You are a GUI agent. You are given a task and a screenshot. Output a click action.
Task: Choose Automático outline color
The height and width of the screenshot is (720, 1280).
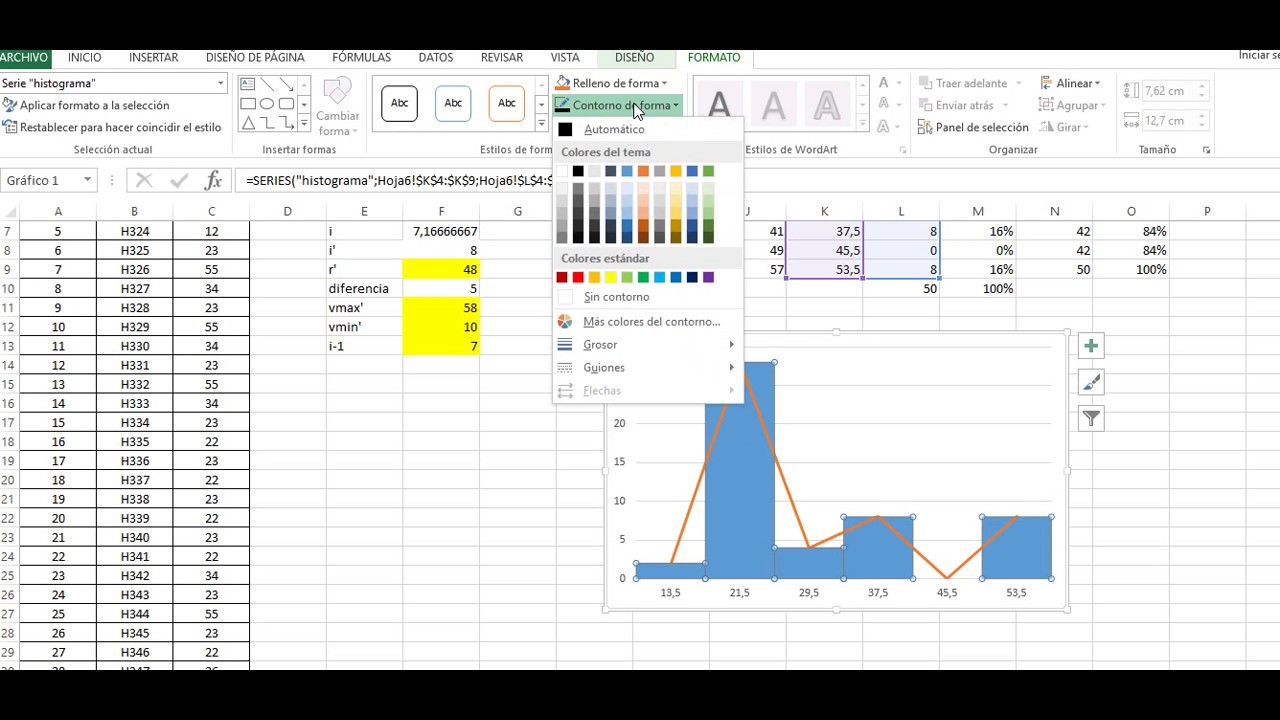[647, 129]
